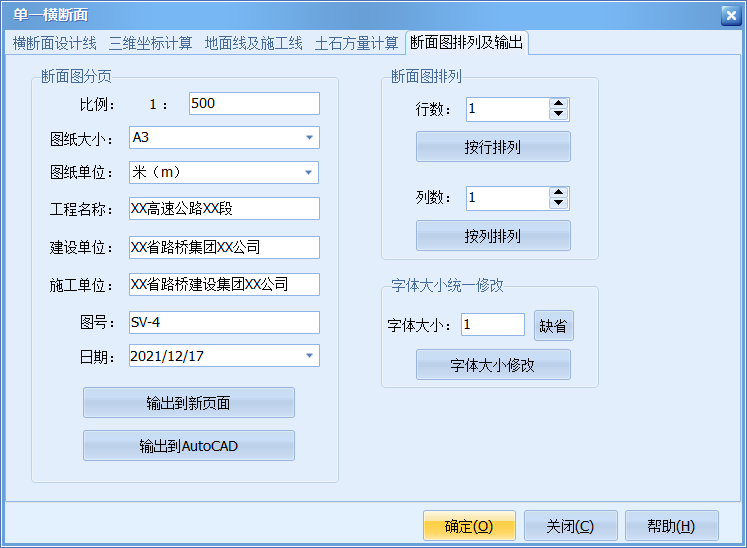Increase 行数 with up arrow
Screen dimensions: 747x548
558,103
